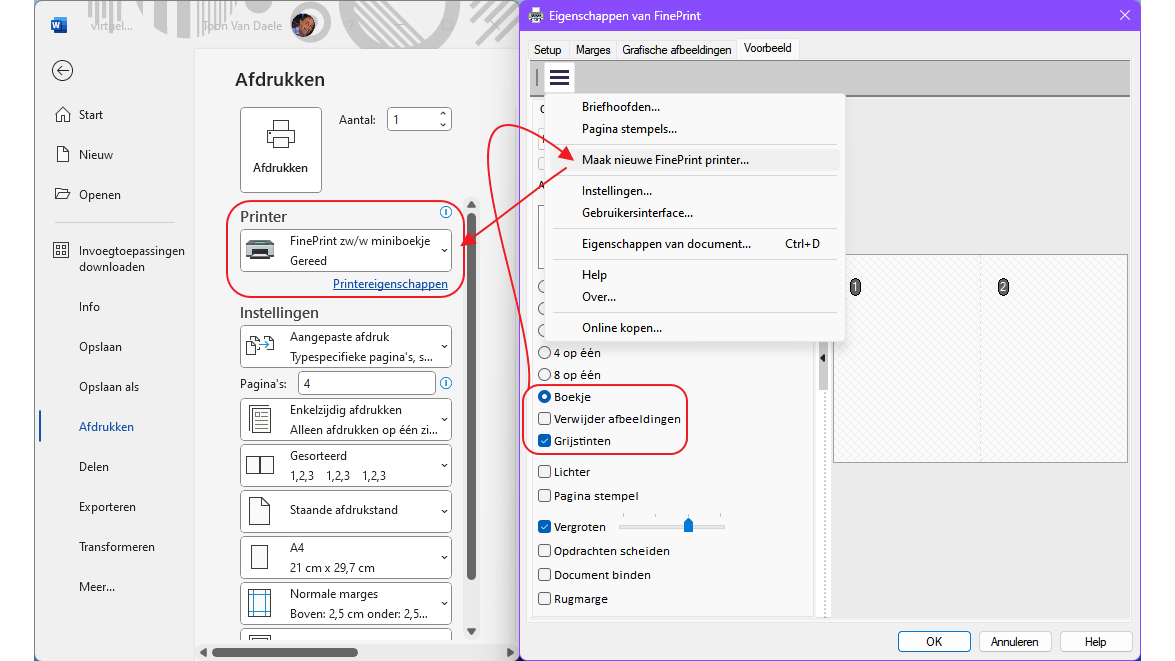Increase the Aantal copies with the up arrow
Image resolution: width=1175 pixels, height=661 pixels.
(443, 114)
